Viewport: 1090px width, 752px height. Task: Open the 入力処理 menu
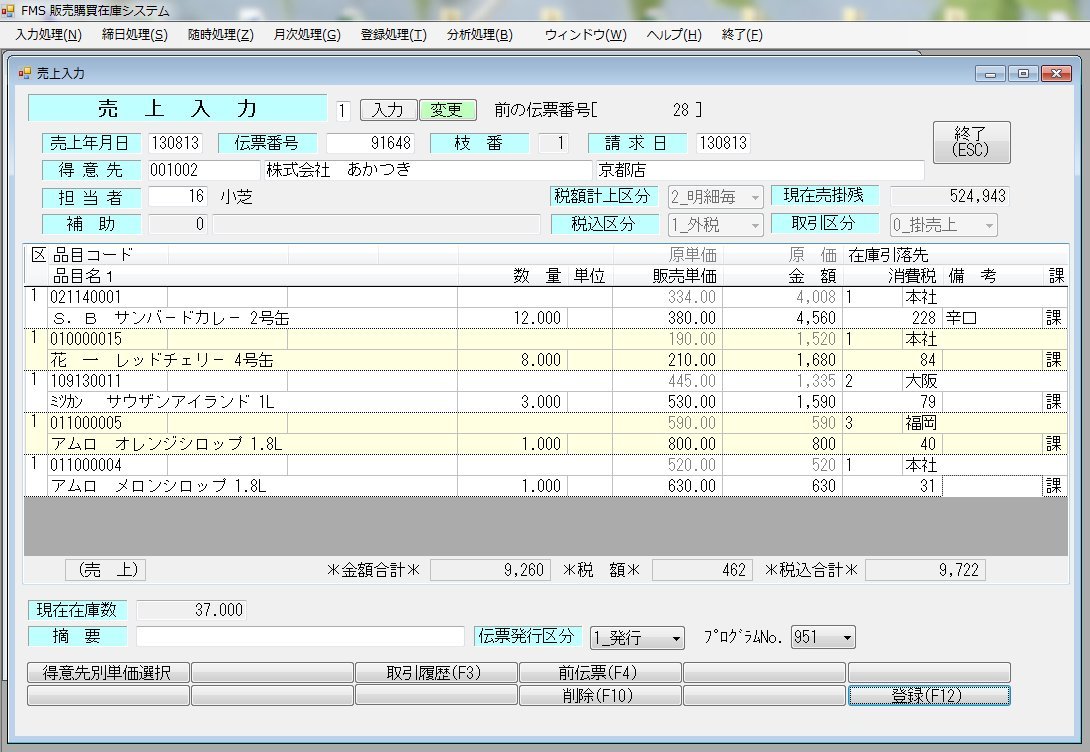click(49, 34)
